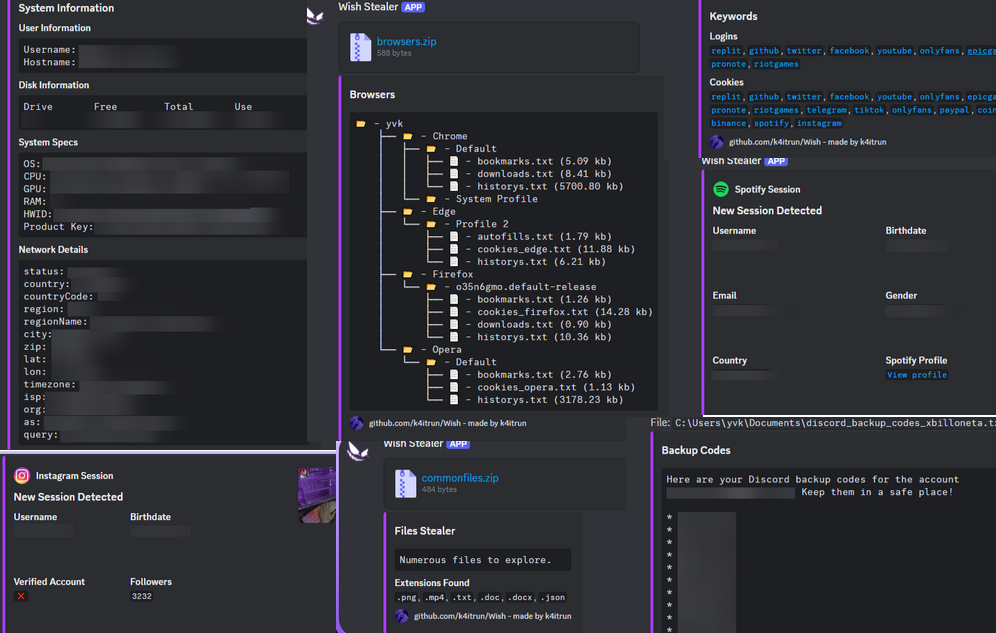Click the browsers.zip archive file icon
996x633 pixels.
360,47
